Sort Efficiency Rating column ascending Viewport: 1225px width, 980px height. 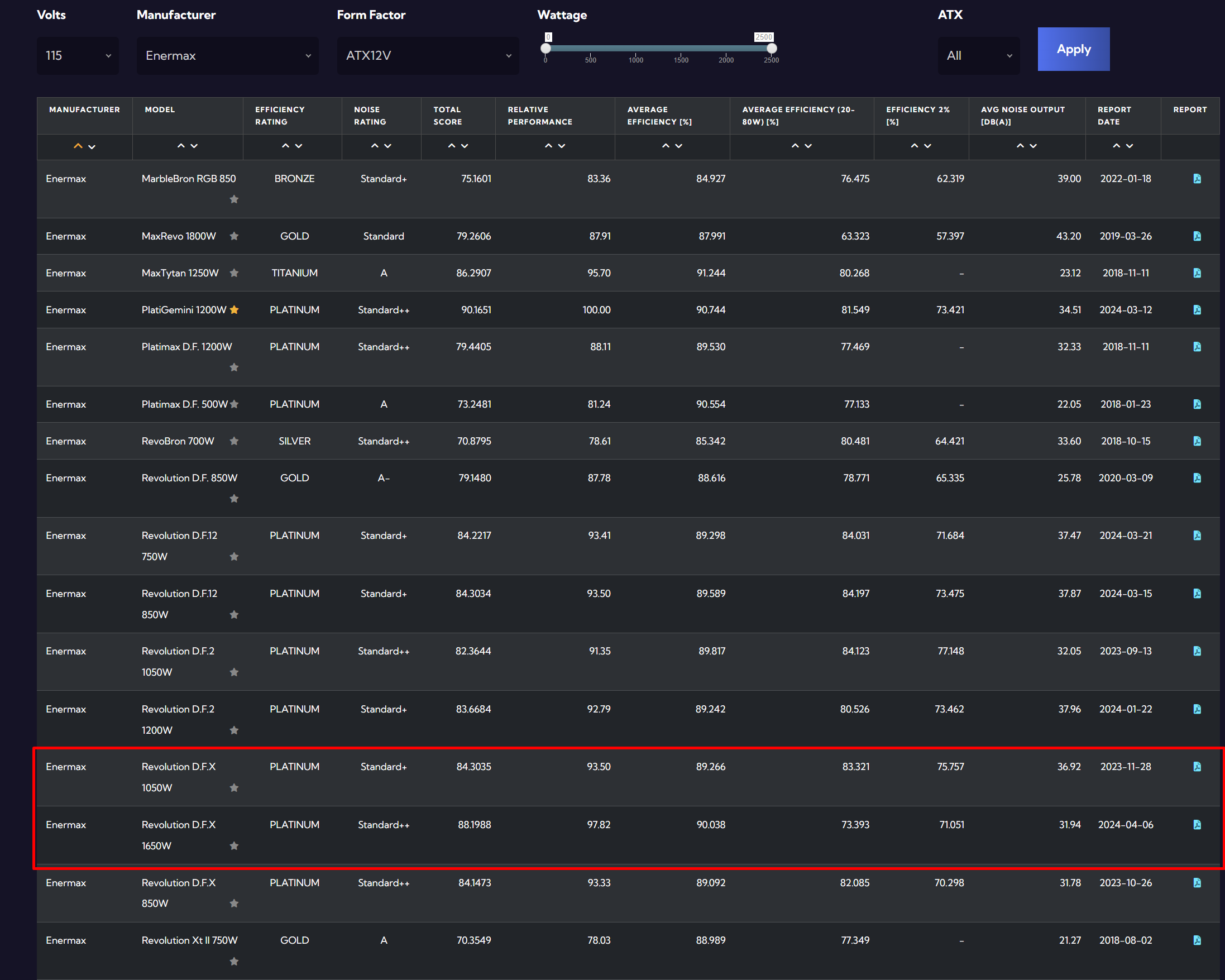coord(285,146)
